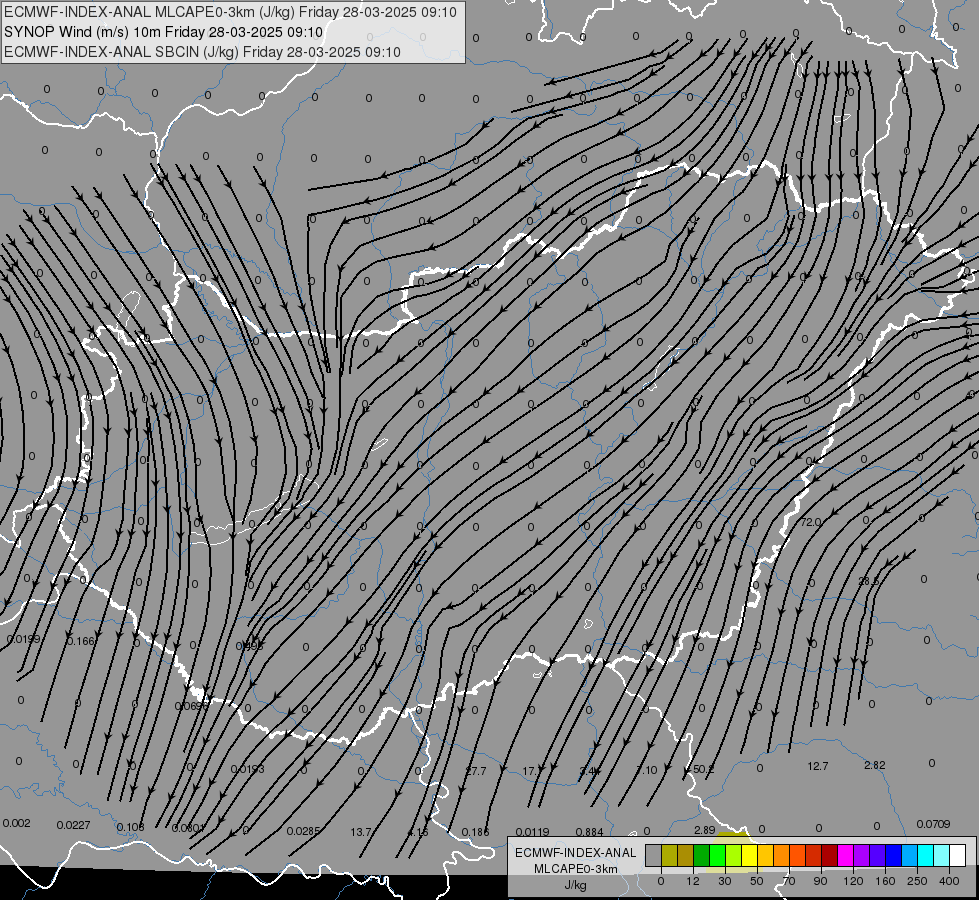This screenshot has height=900, width=979.
Task: Click the map value 13.7
Action: point(361,832)
